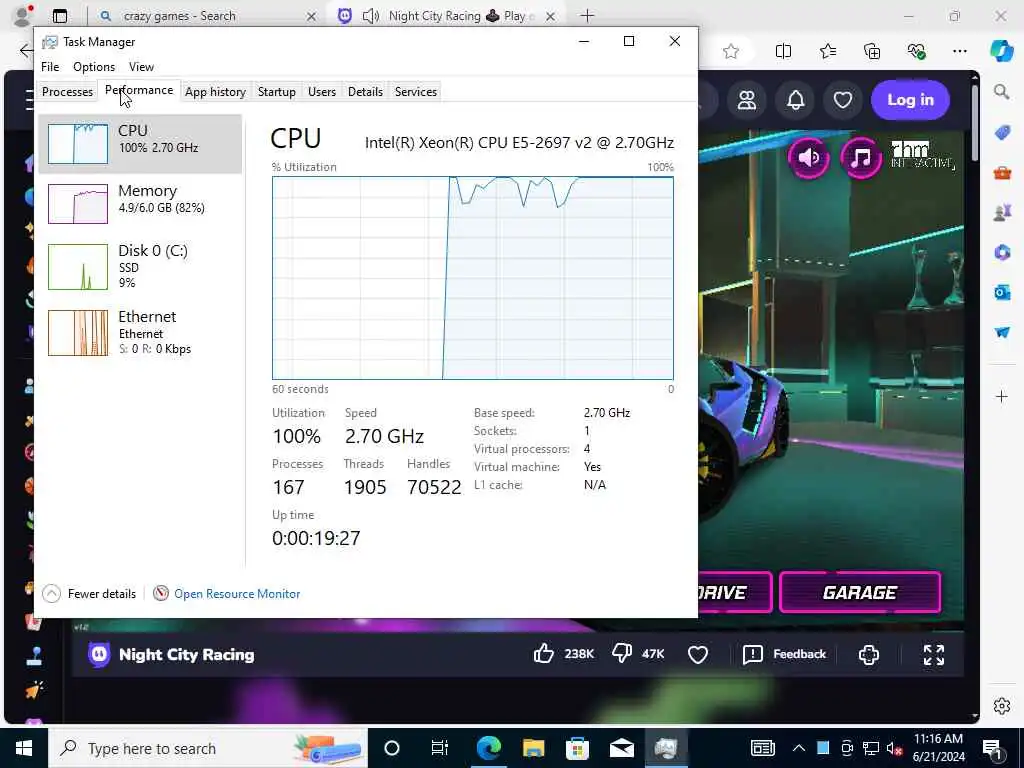Click the Open Resource Monitor link
1024x768 pixels.
(x=237, y=594)
